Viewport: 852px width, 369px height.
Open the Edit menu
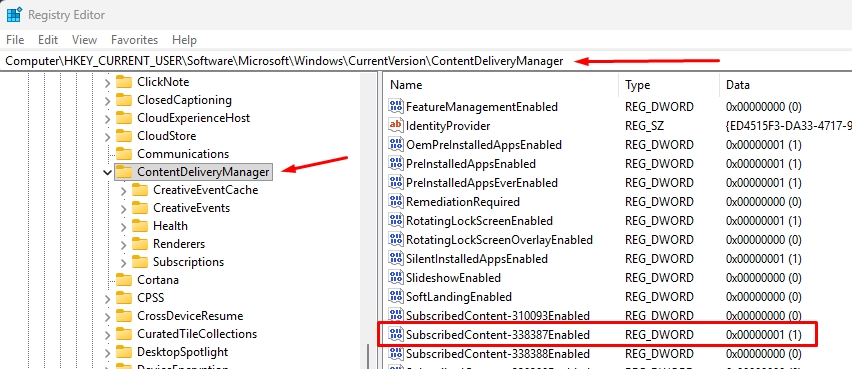tap(48, 40)
